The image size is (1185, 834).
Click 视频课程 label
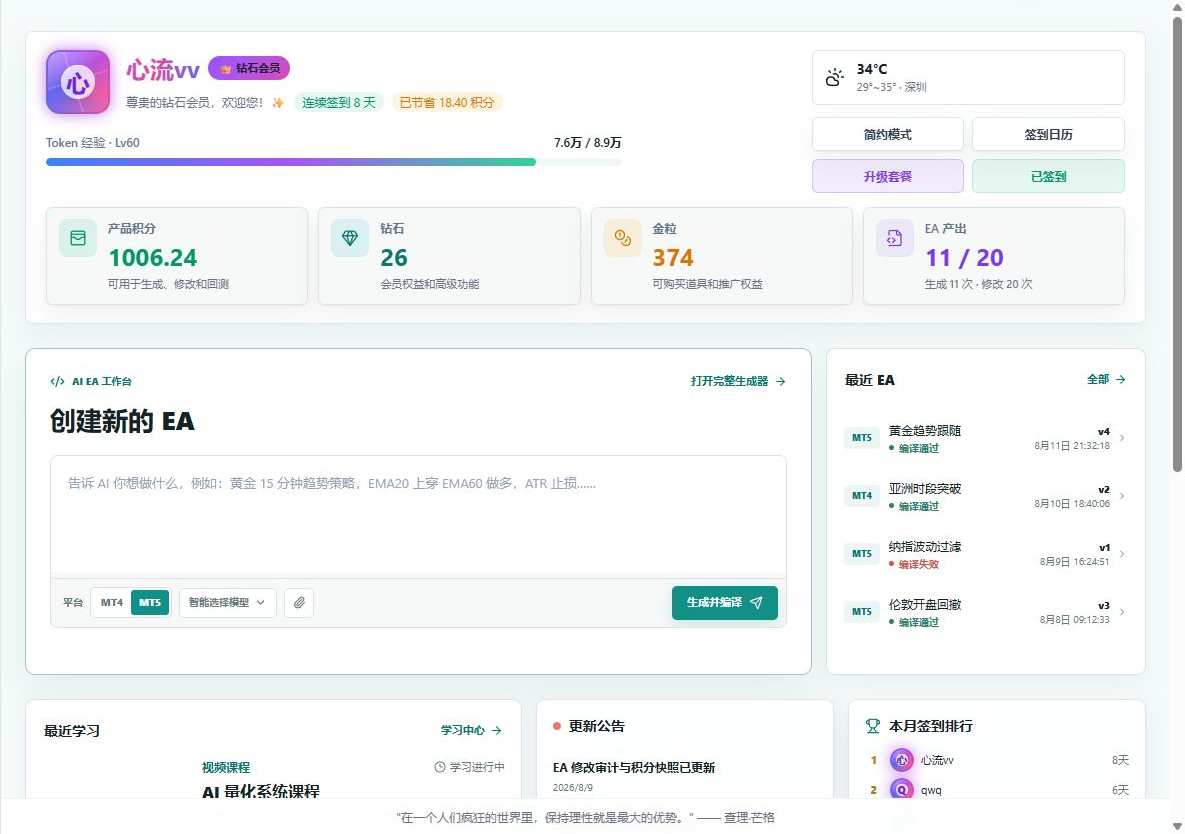226,768
